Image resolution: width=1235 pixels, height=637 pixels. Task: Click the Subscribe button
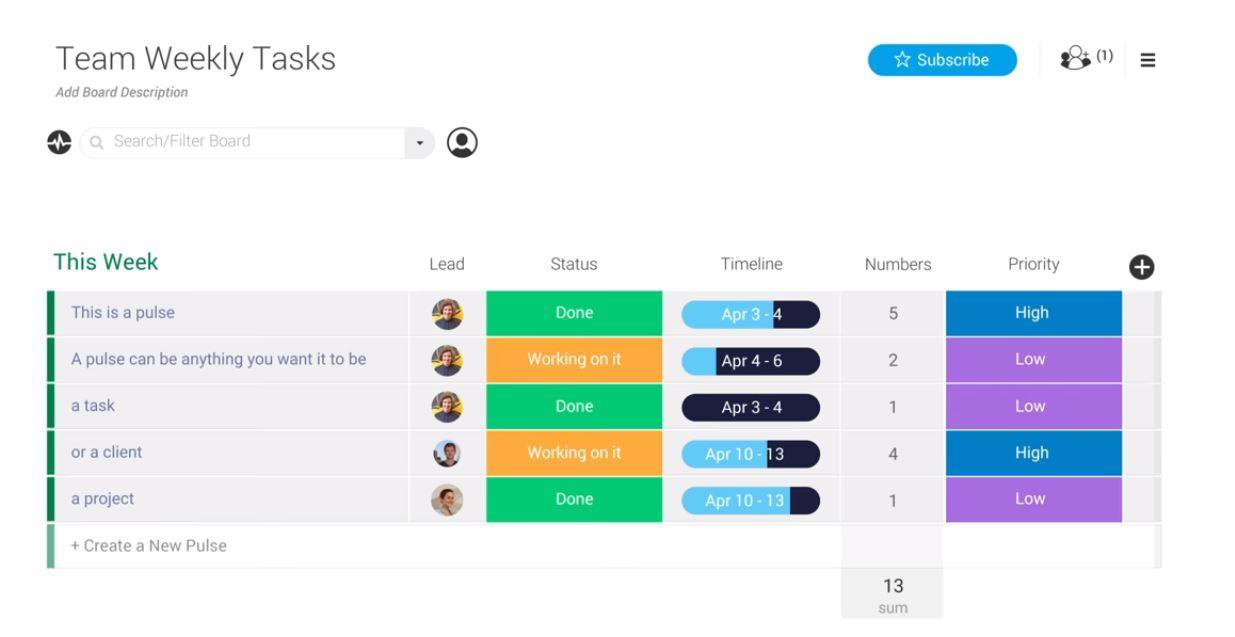click(941, 59)
